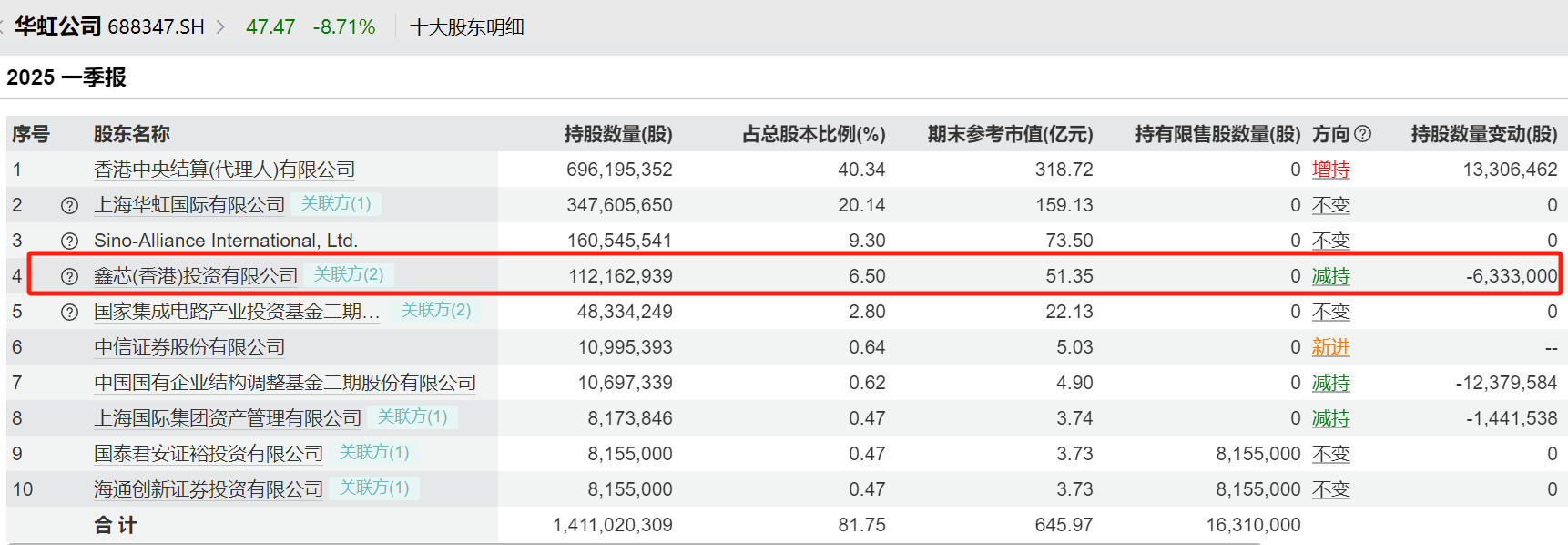Select the 十大股东明细 tab title
This screenshot has width=1568, height=545.
[467, 27]
